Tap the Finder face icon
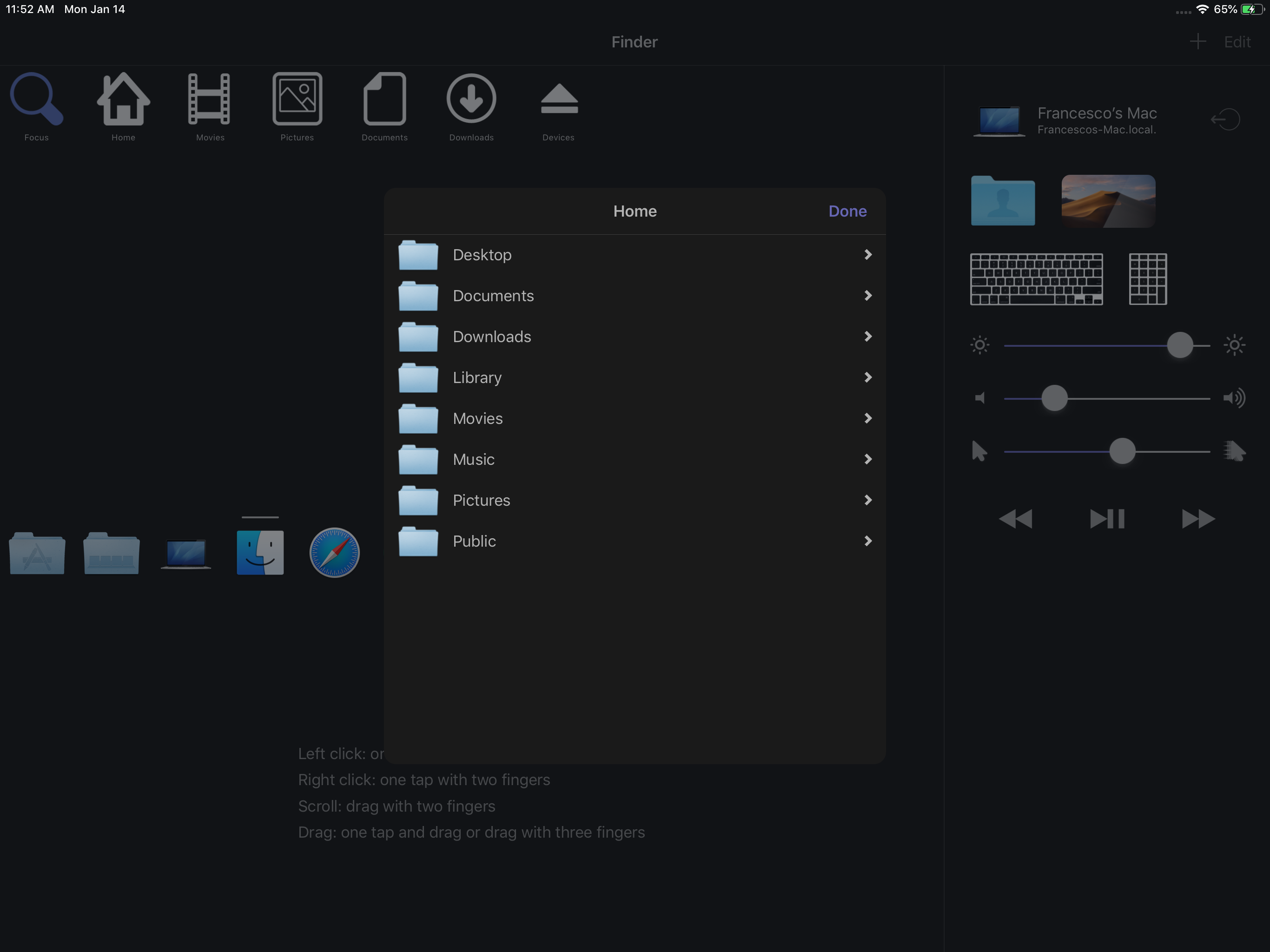 pos(260,552)
